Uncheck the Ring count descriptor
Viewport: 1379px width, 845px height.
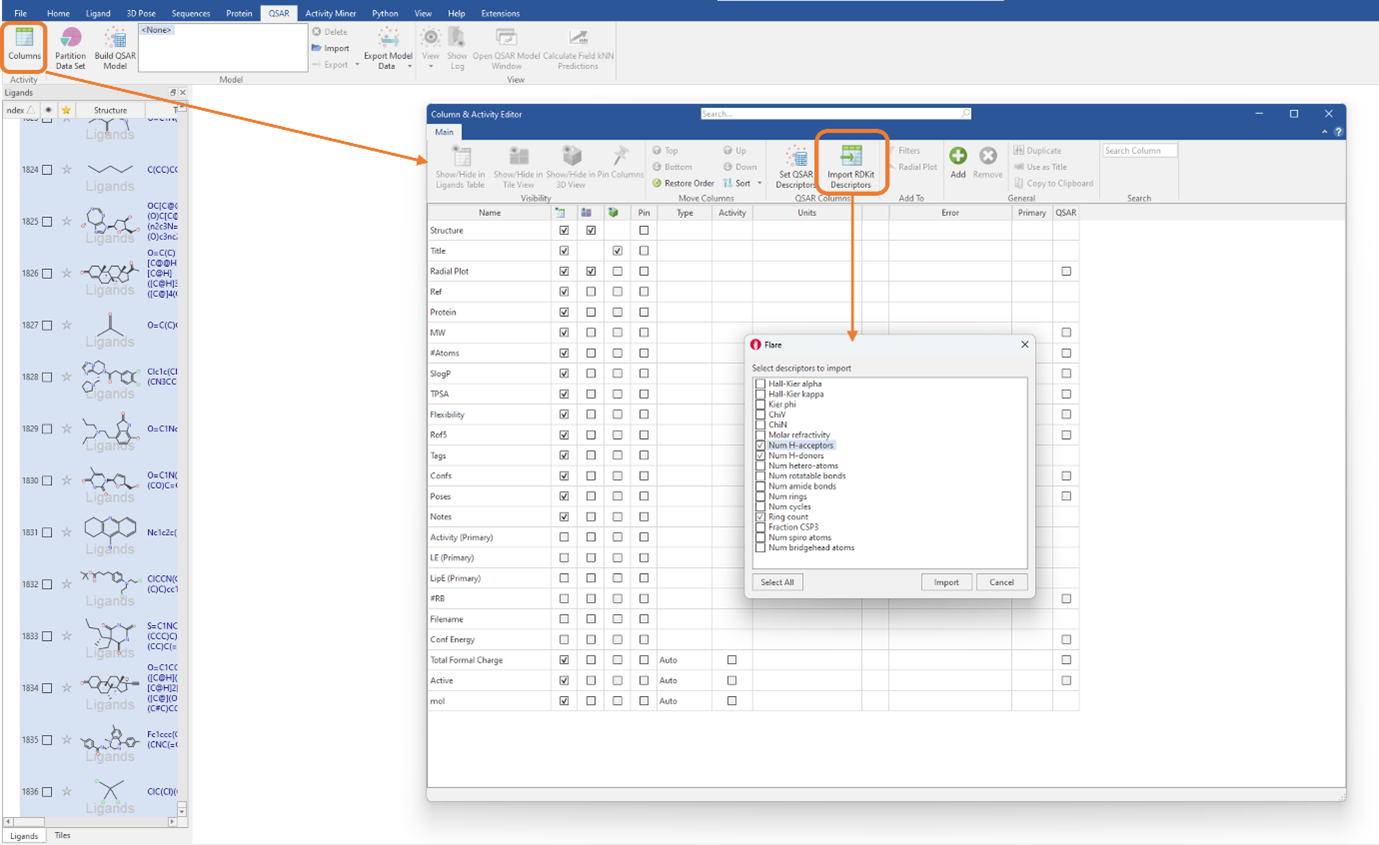(761, 517)
